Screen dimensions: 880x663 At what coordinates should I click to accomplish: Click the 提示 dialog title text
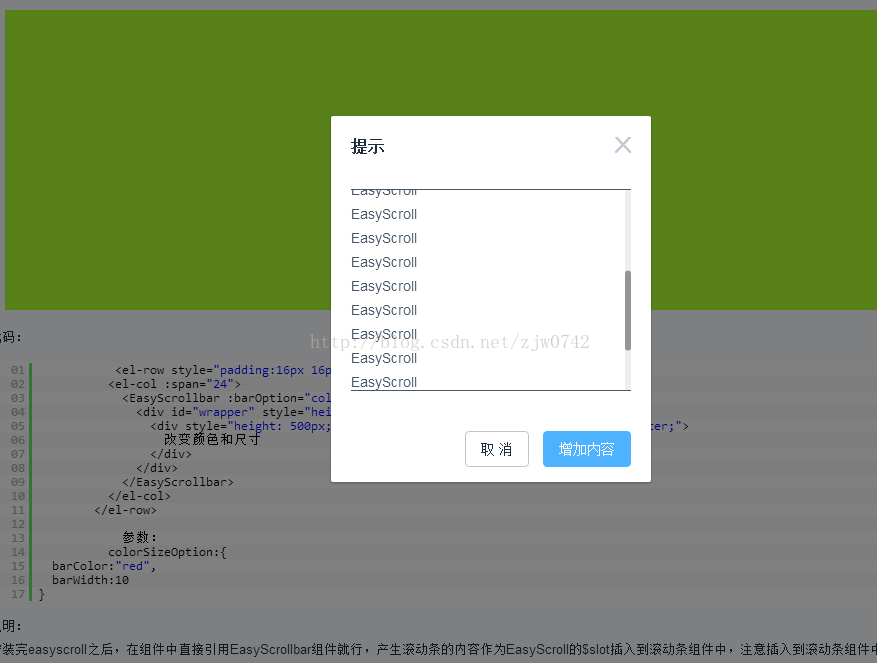point(368,147)
